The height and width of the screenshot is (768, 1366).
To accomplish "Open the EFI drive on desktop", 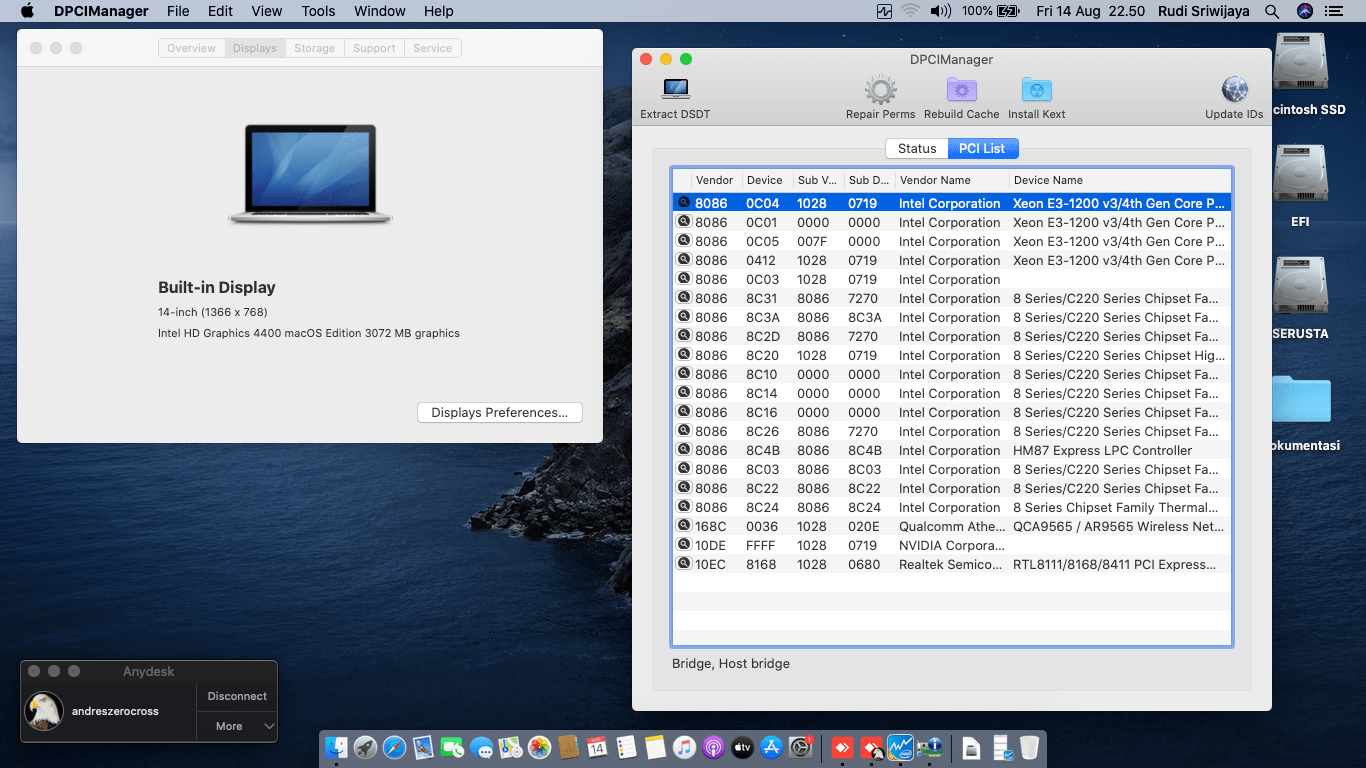I will point(1300,187).
